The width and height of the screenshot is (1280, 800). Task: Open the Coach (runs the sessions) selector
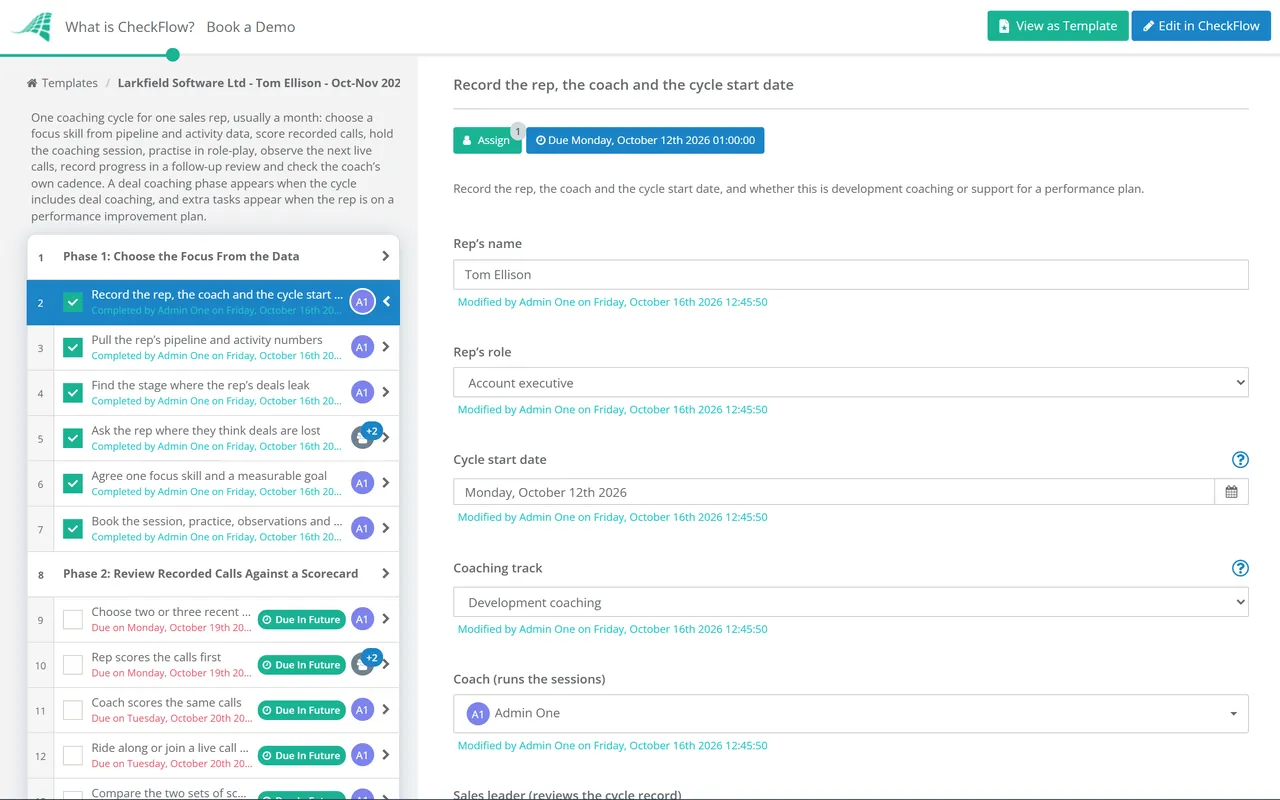[851, 713]
